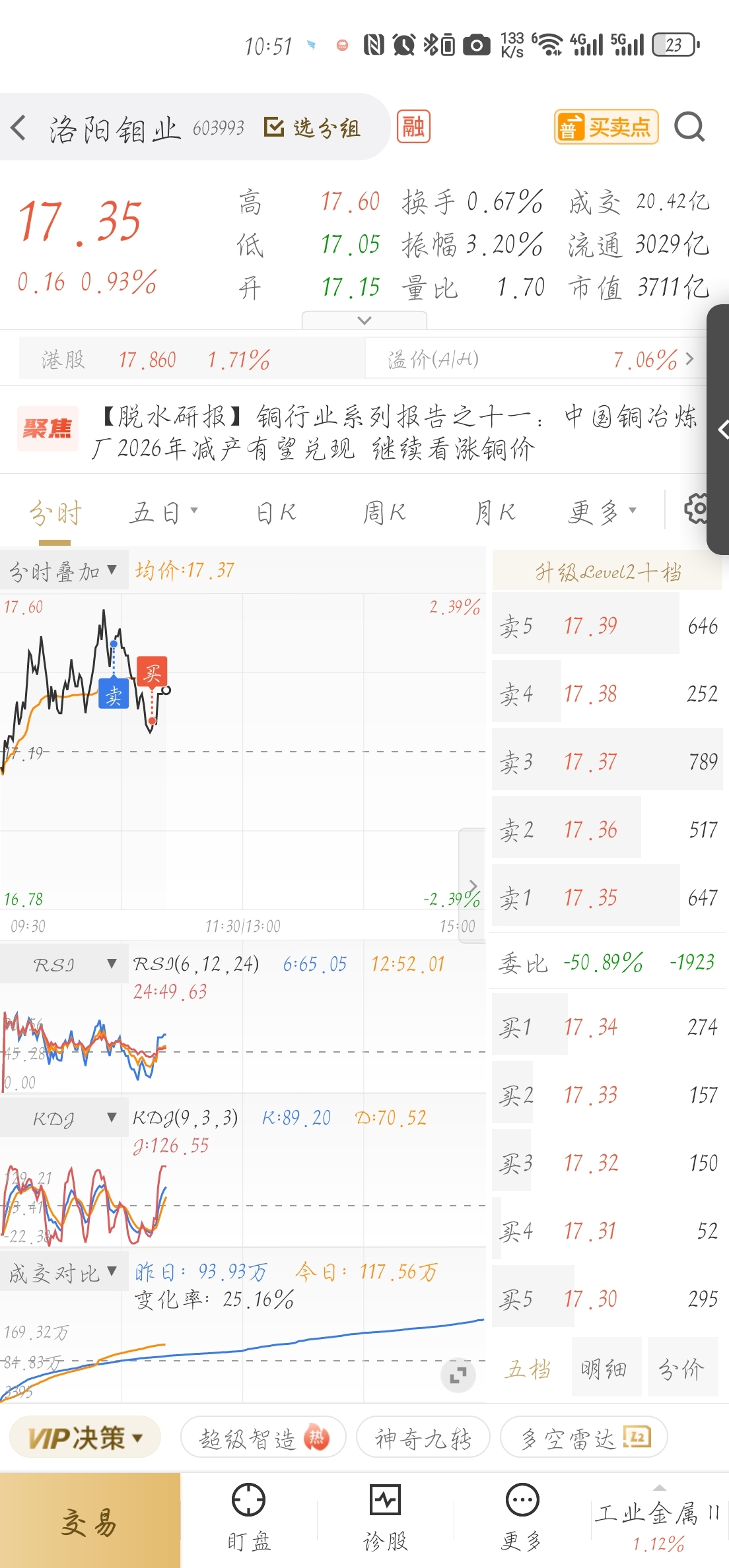729x1568 pixels.
Task: Open the VIP决策 dropdown
Action: coord(85,1437)
